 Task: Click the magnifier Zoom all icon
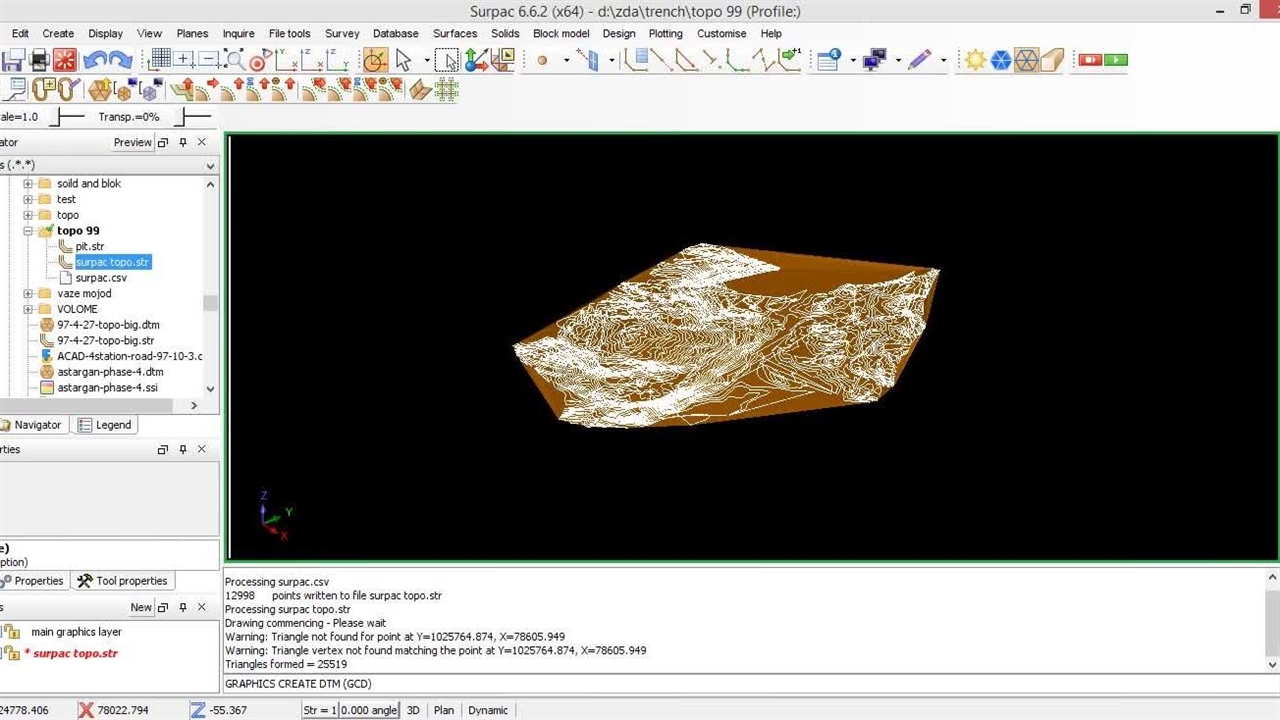point(235,60)
